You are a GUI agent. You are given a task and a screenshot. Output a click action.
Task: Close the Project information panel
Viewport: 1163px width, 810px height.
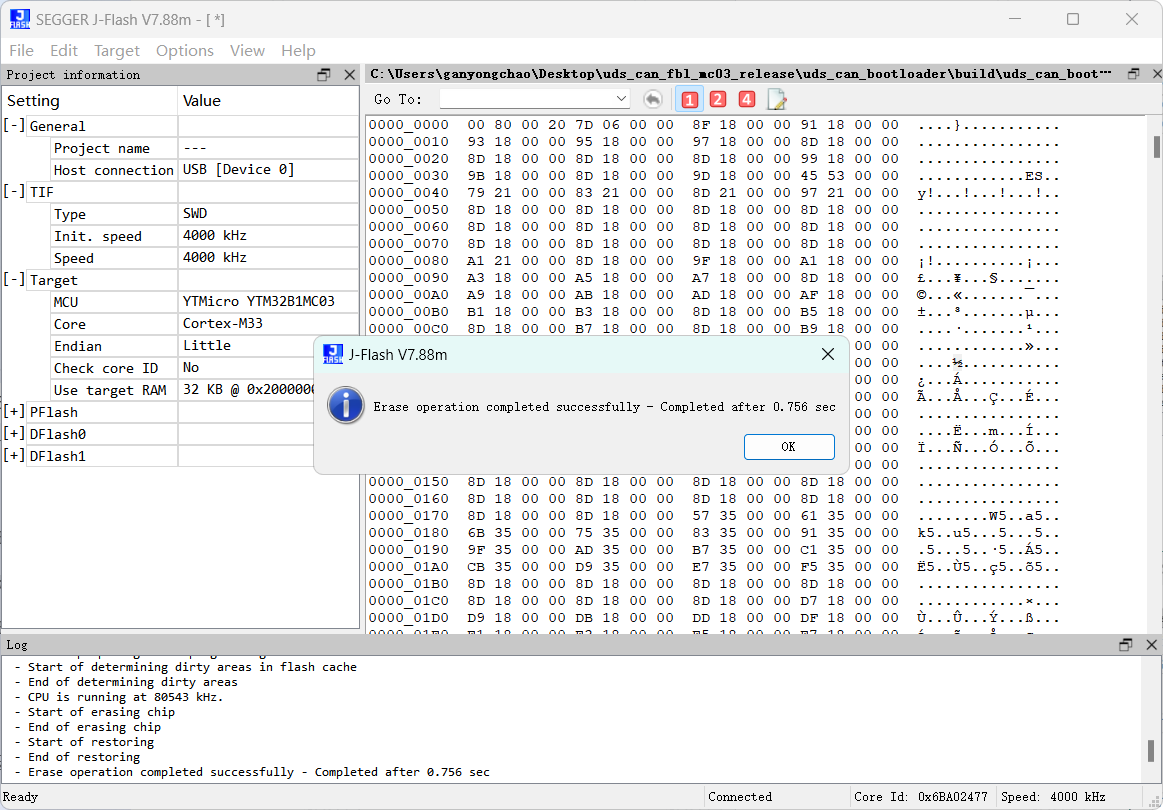(x=349, y=74)
